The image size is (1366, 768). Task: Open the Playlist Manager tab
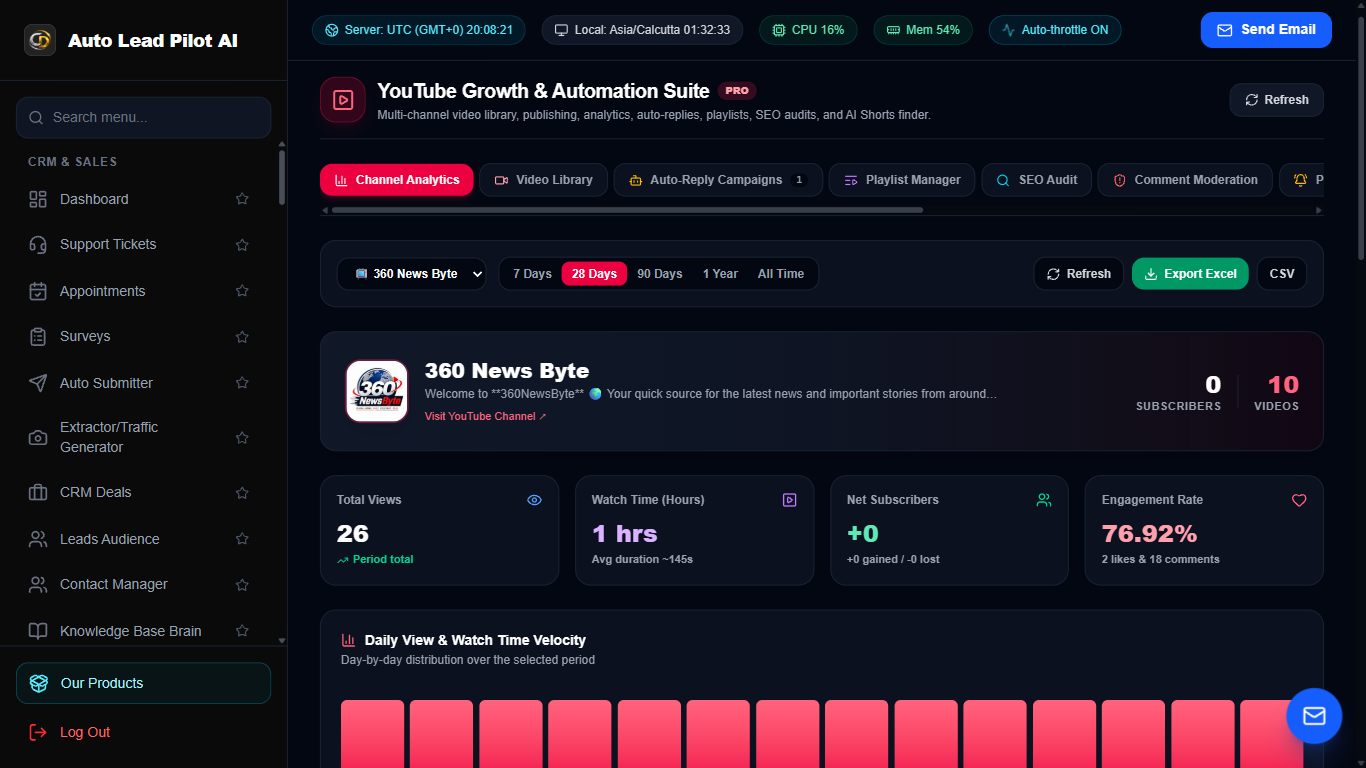pyautogui.click(x=902, y=180)
